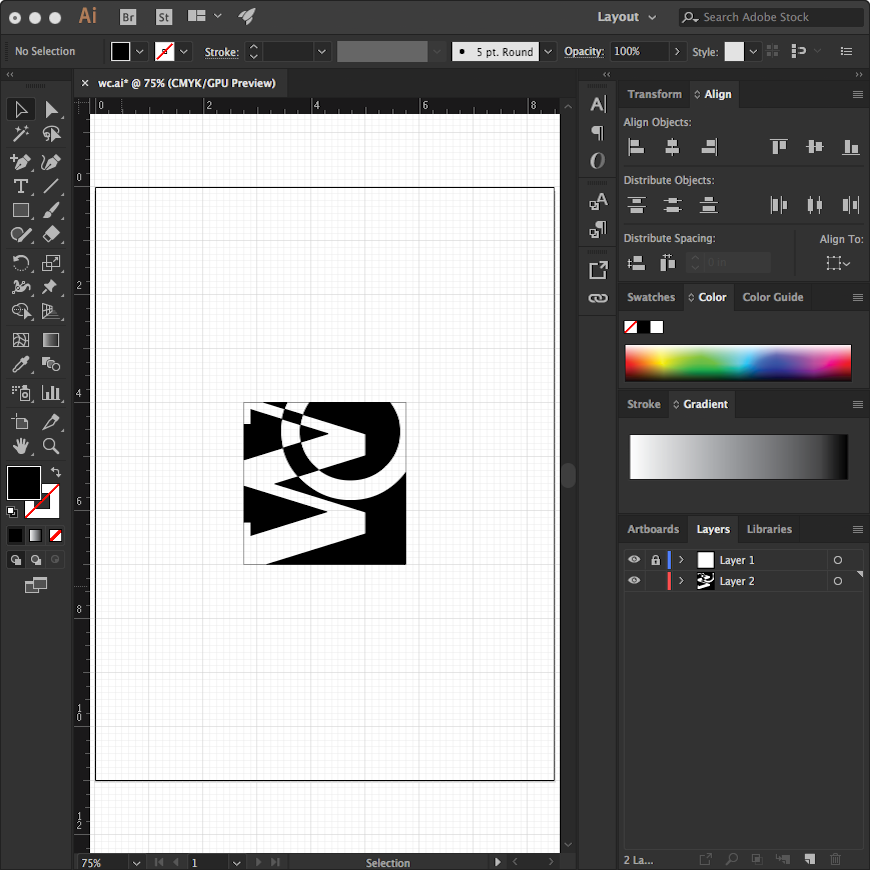
Task: Select the Magic Wand tool
Action: [20, 134]
